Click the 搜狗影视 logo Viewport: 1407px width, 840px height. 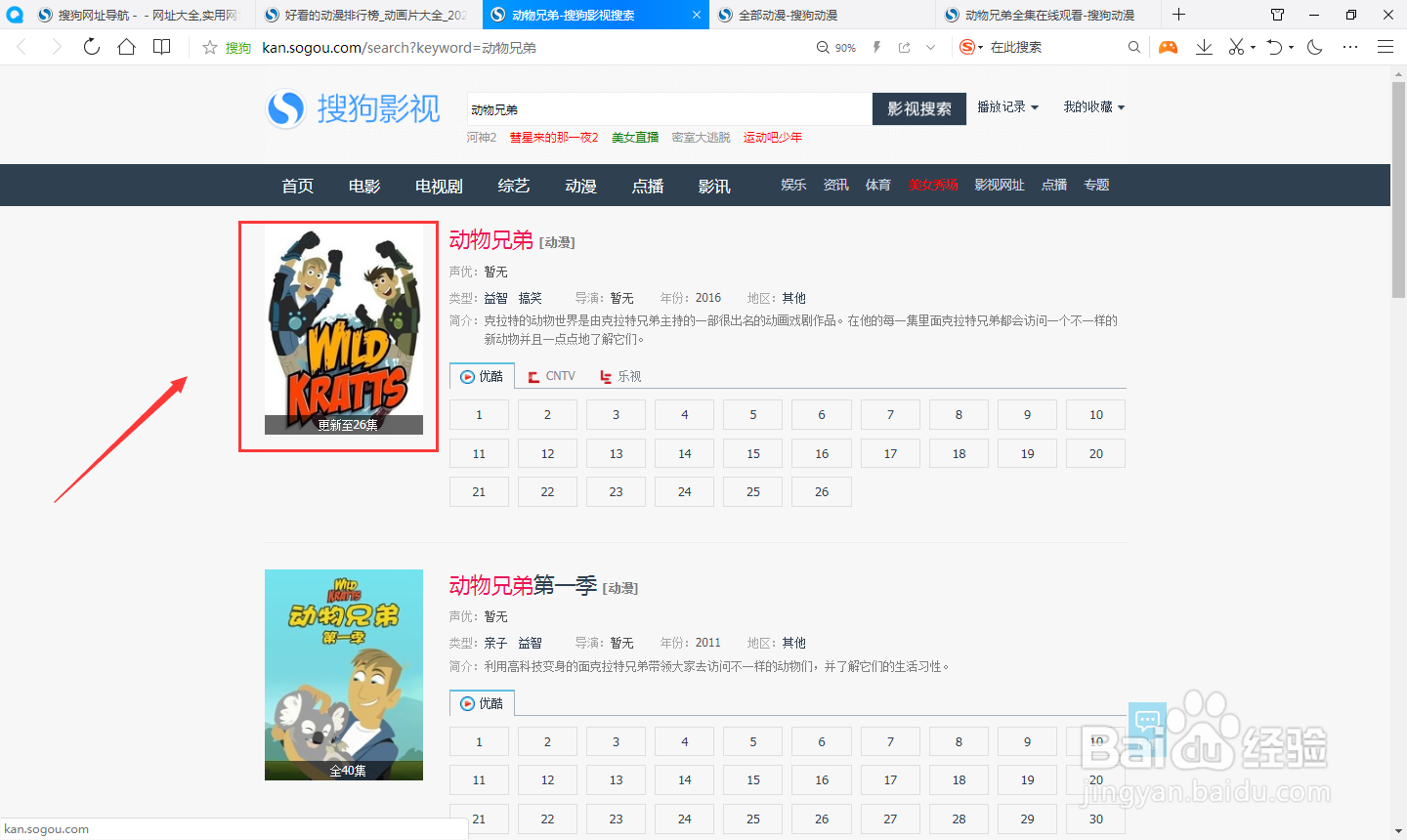pos(353,108)
